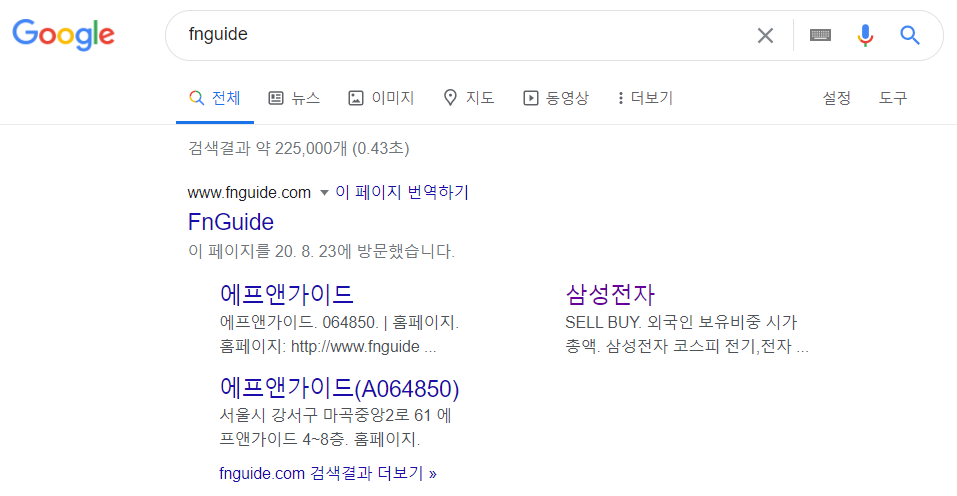
Task: Open the 에프앤가이드(A064850) sitelink
Action: (x=339, y=388)
